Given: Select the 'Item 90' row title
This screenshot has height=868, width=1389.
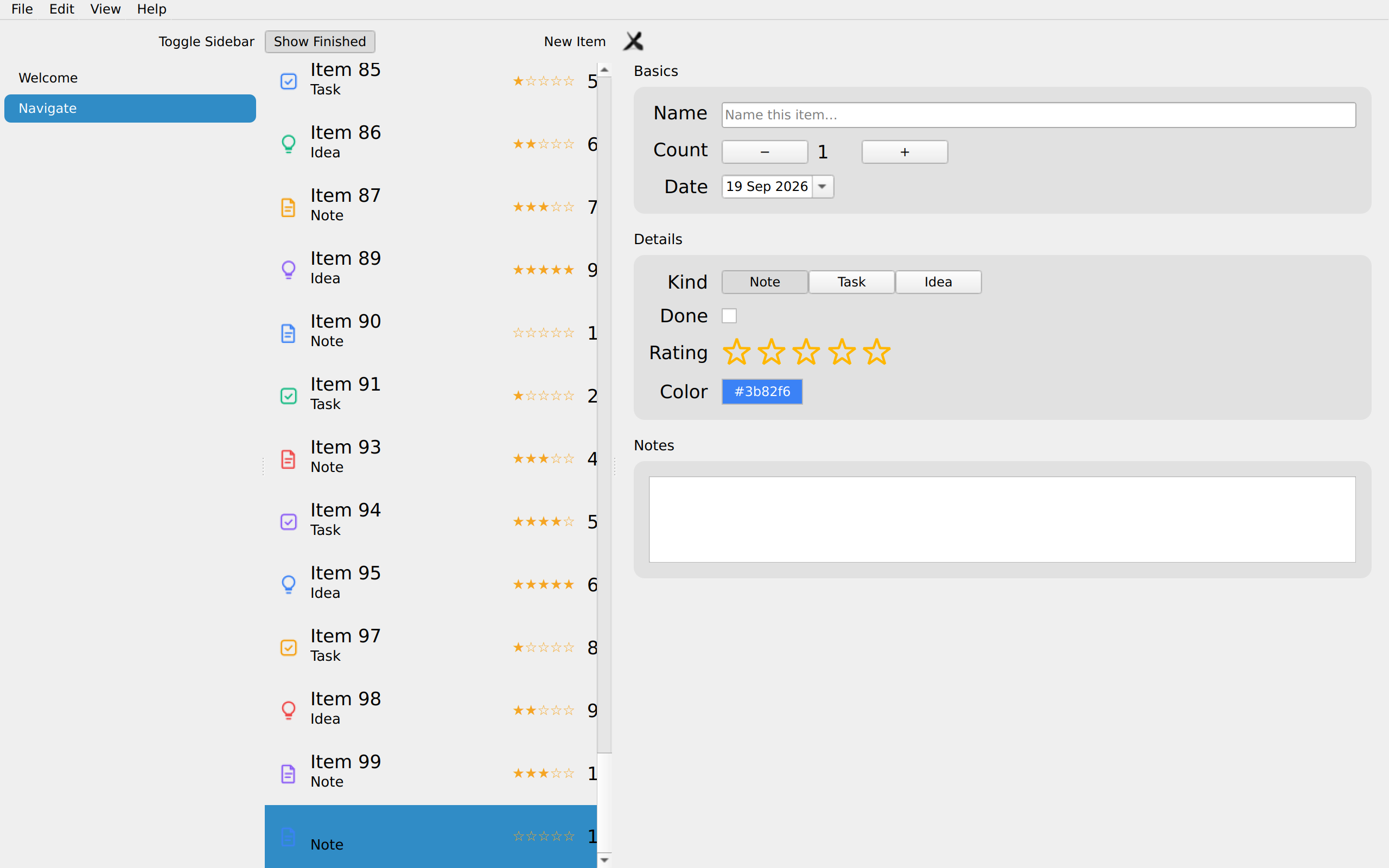Looking at the screenshot, I should 346,322.
